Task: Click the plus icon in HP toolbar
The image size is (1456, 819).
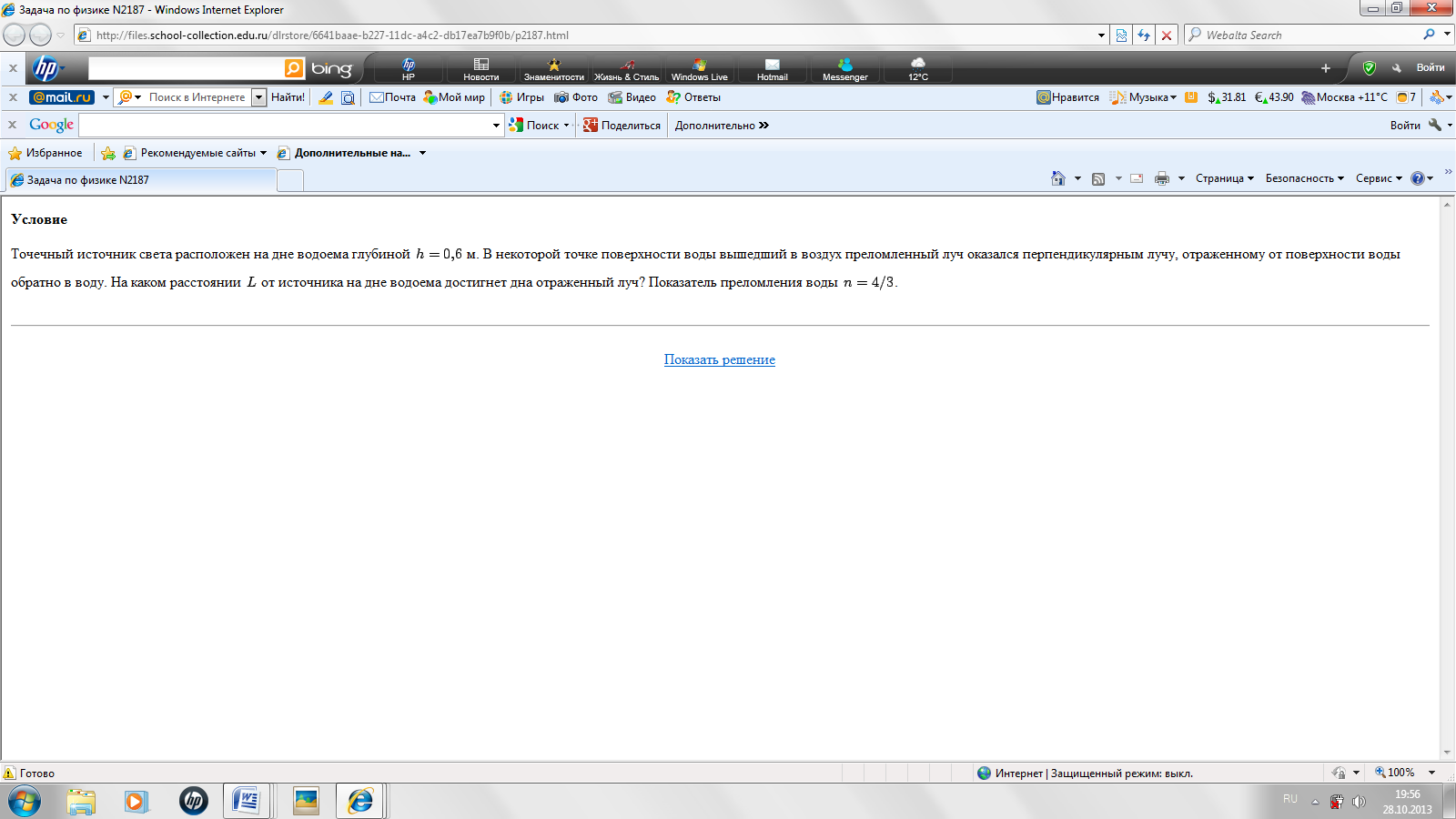Action: (x=1326, y=68)
